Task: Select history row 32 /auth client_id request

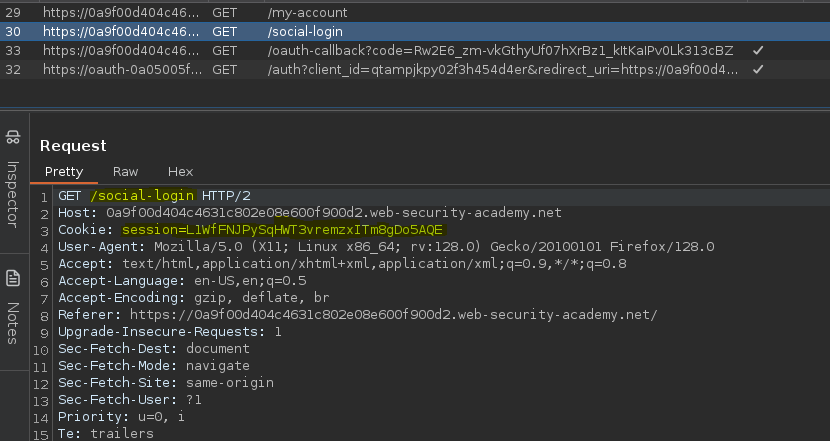Action: [x=415, y=69]
